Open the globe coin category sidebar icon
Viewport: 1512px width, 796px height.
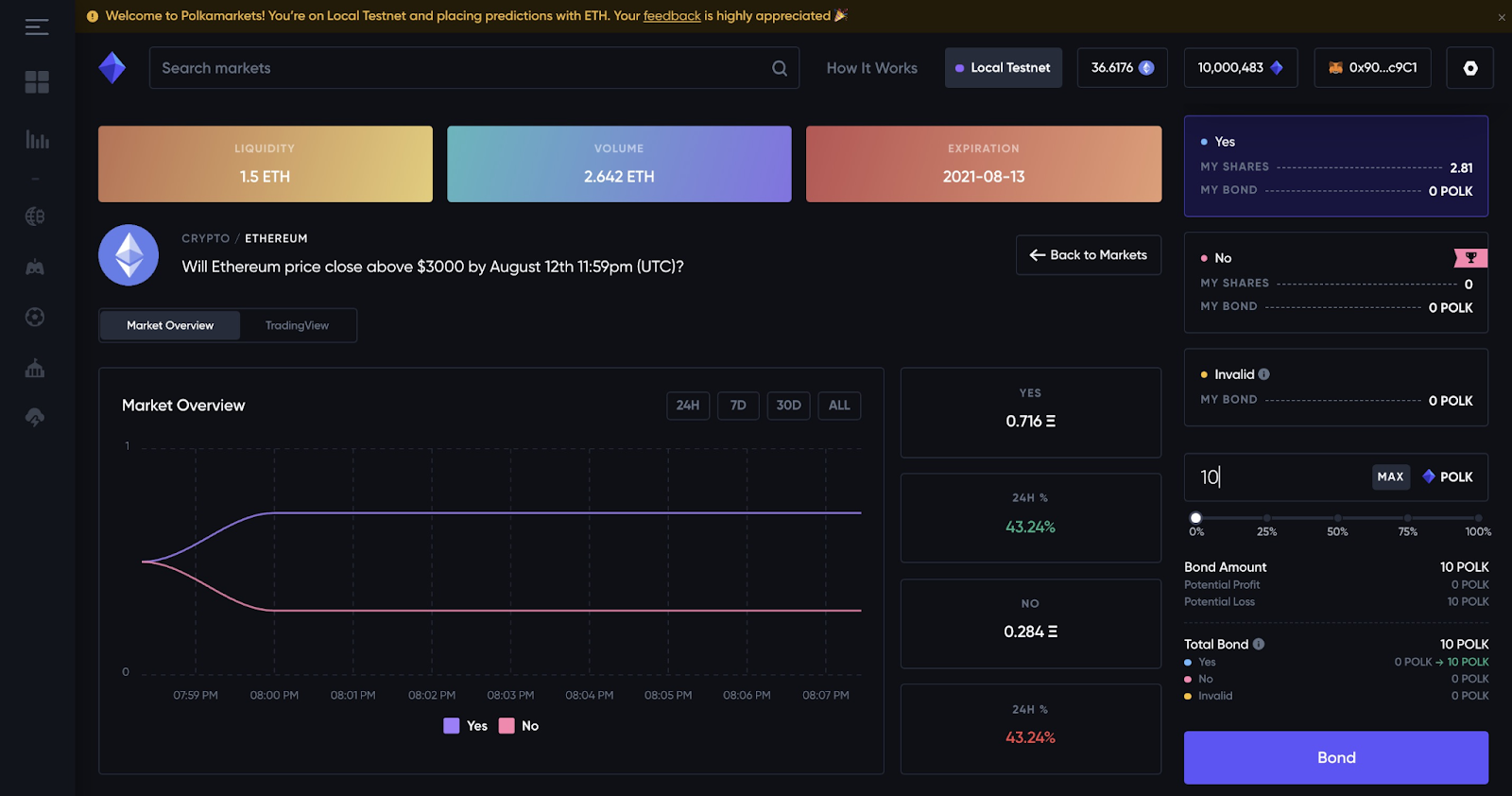pos(35,216)
